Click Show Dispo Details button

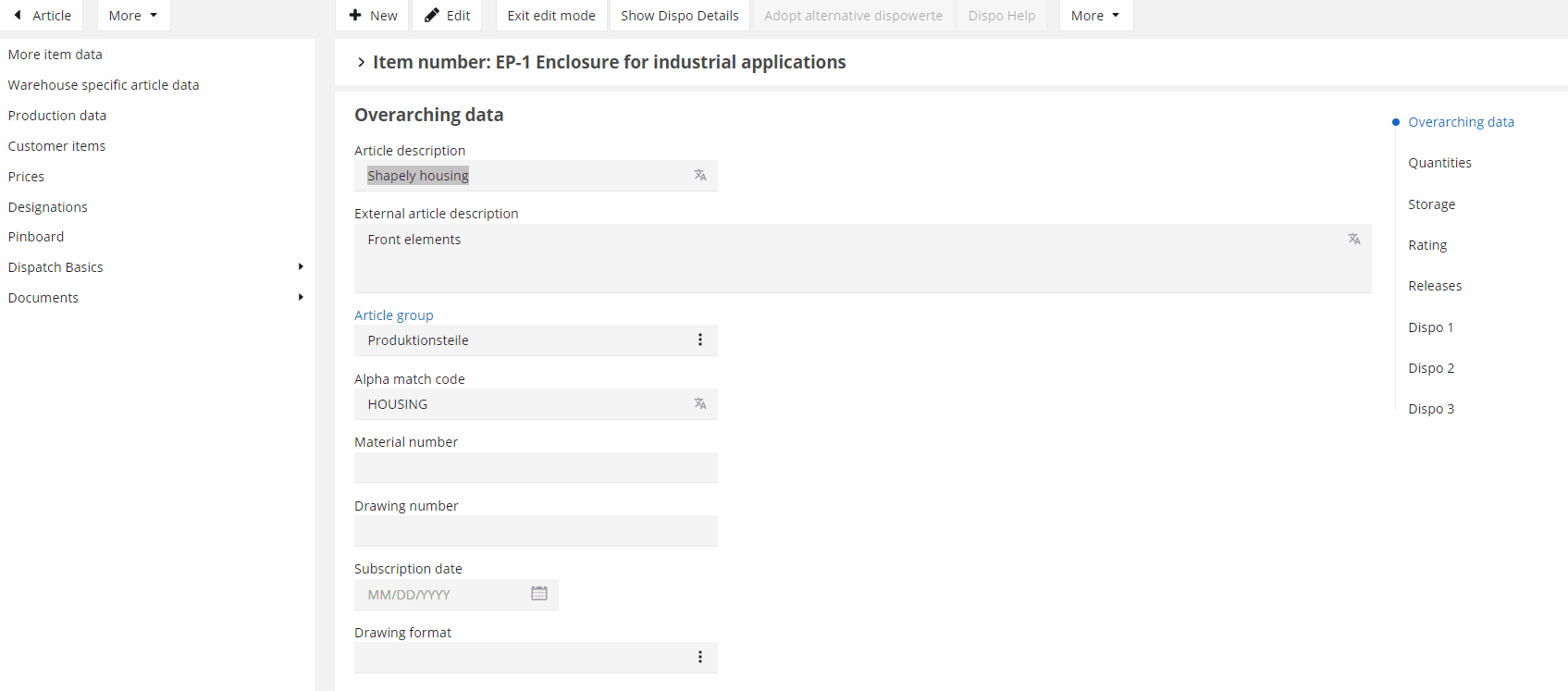coord(680,15)
